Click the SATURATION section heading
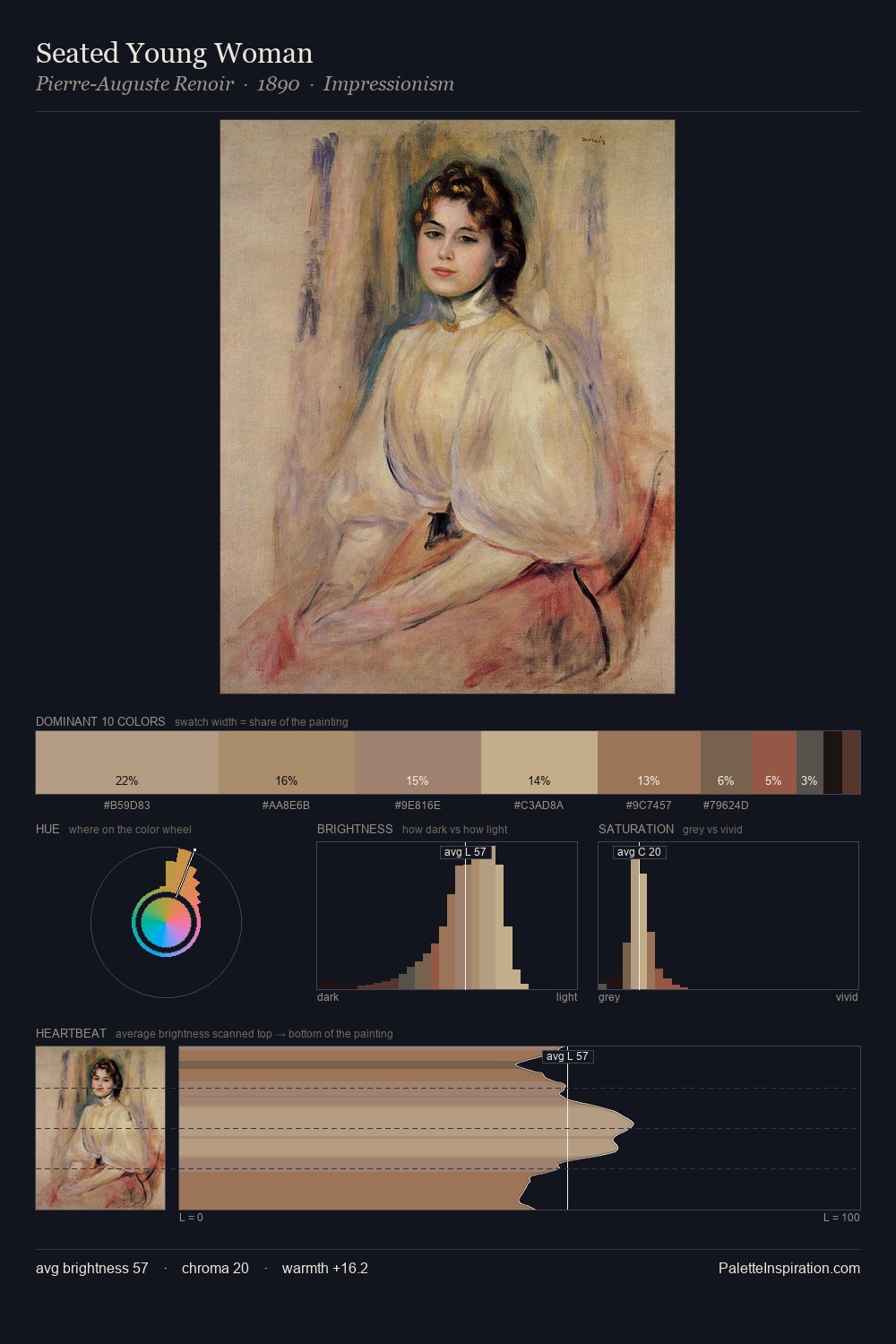This screenshot has height=1344, width=896. 636,829
